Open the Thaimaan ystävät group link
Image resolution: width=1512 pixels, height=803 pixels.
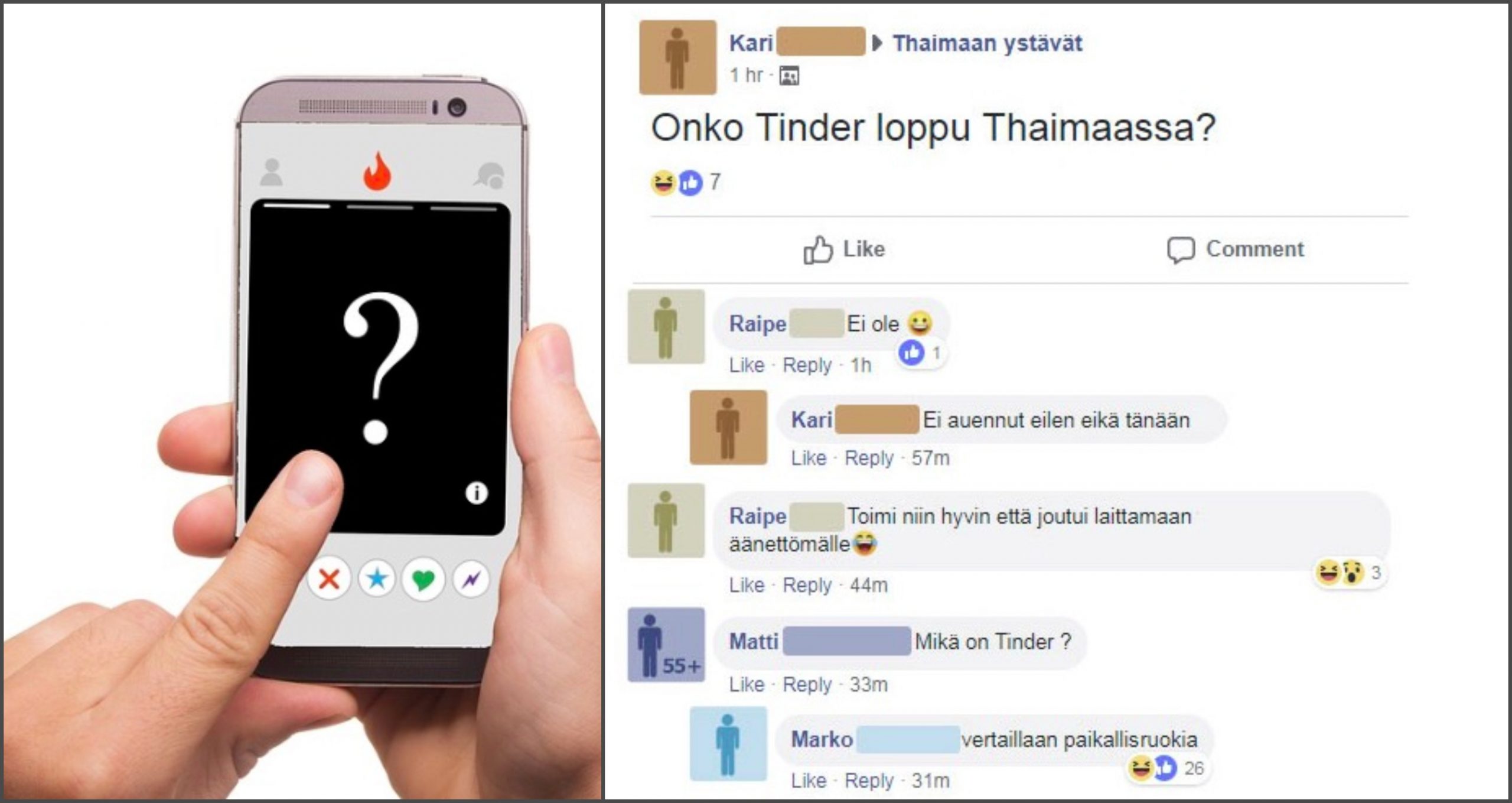(x=987, y=43)
